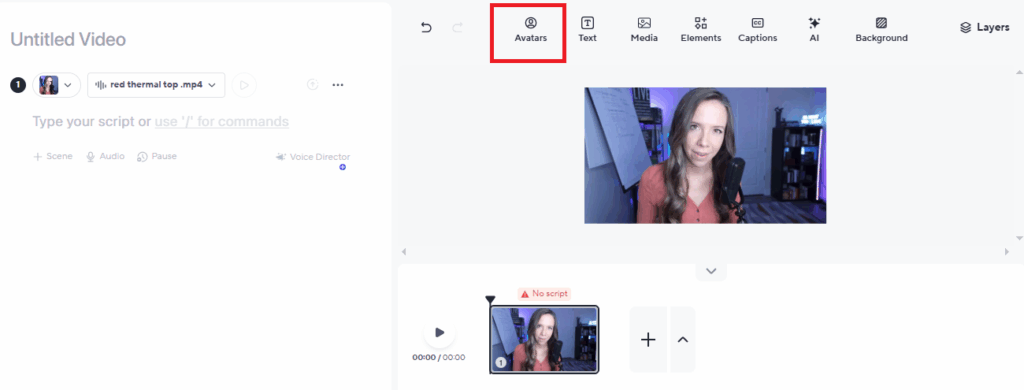The height and width of the screenshot is (390, 1024).
Task: Open the scene three-dots options menu
Action: click(x=338, y=84)
